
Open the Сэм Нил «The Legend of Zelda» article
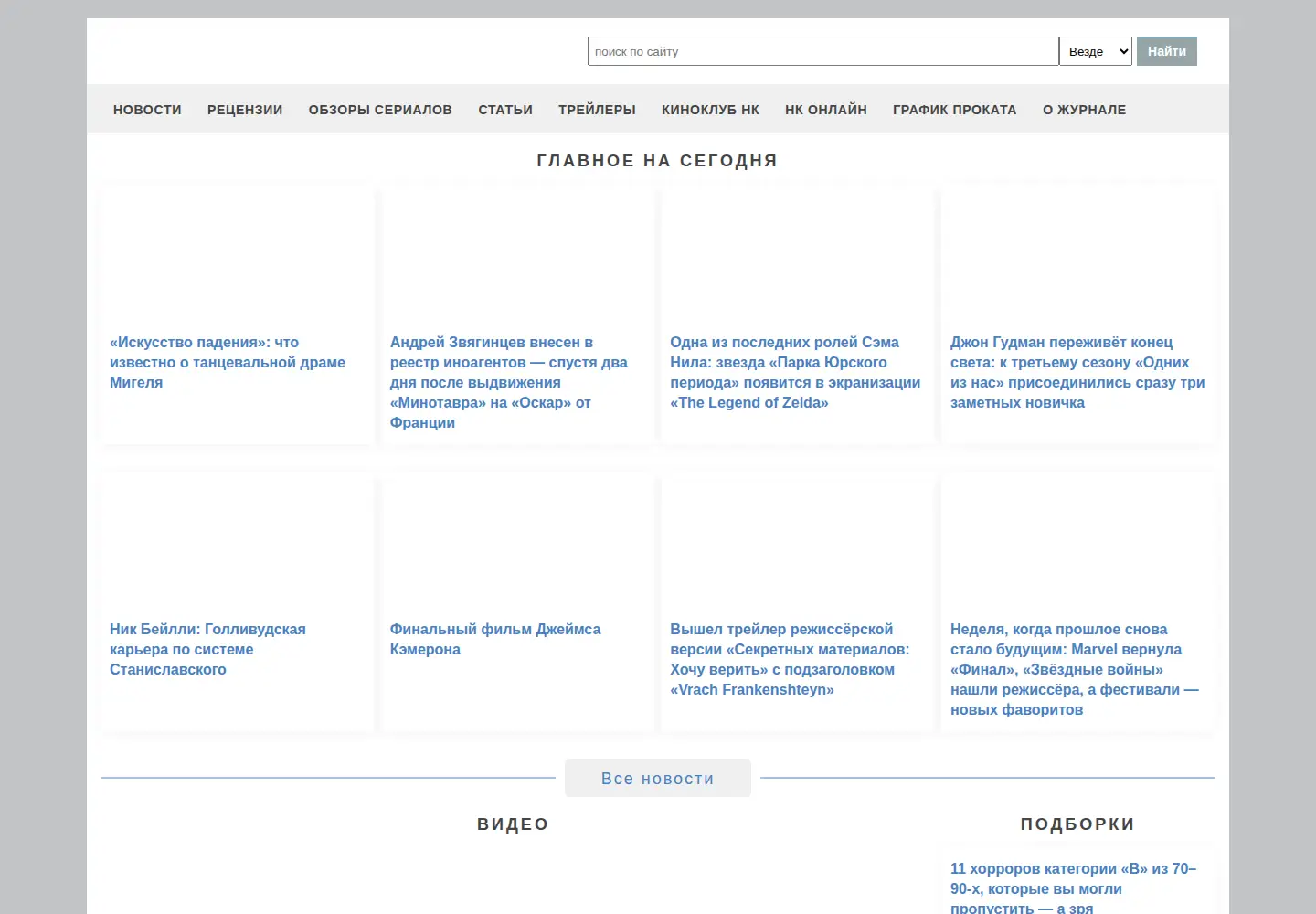795,372
